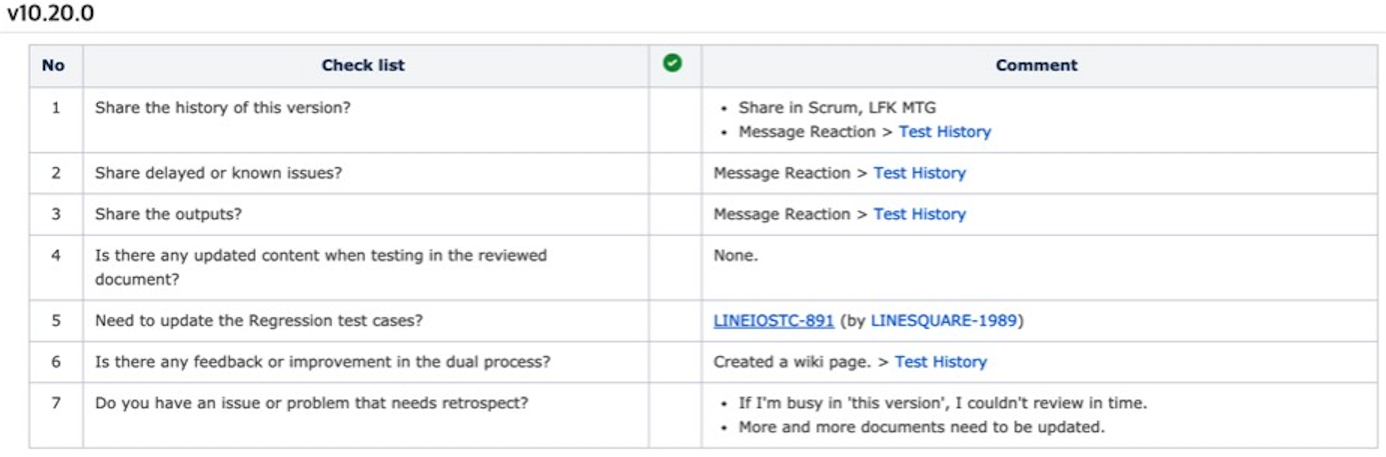Open the LINEIOSTC-891 issue link
1386x457 pixels.
[774, 321]
